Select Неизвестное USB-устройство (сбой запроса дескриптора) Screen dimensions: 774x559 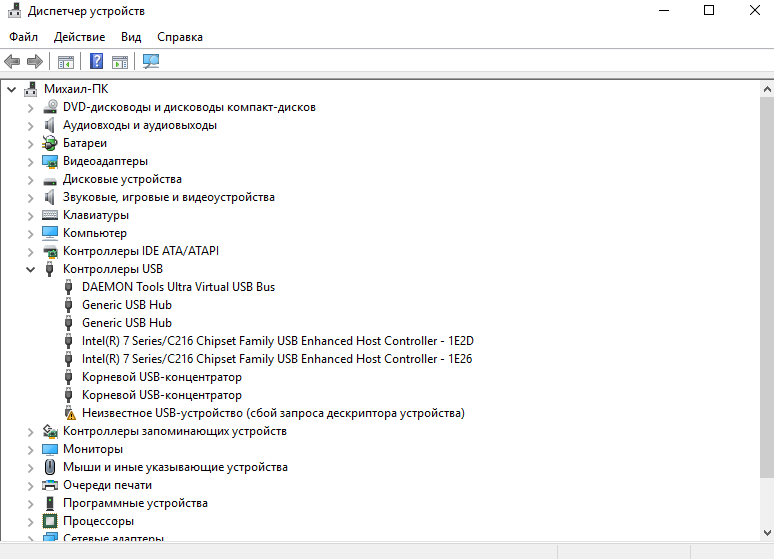click(x=273, y=413)
